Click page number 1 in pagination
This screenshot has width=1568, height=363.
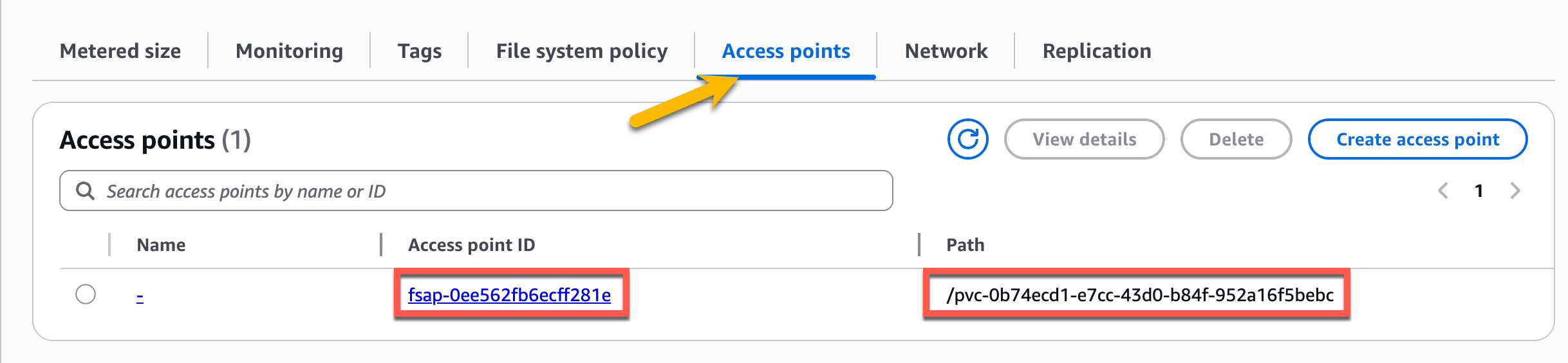(1479, 191)
